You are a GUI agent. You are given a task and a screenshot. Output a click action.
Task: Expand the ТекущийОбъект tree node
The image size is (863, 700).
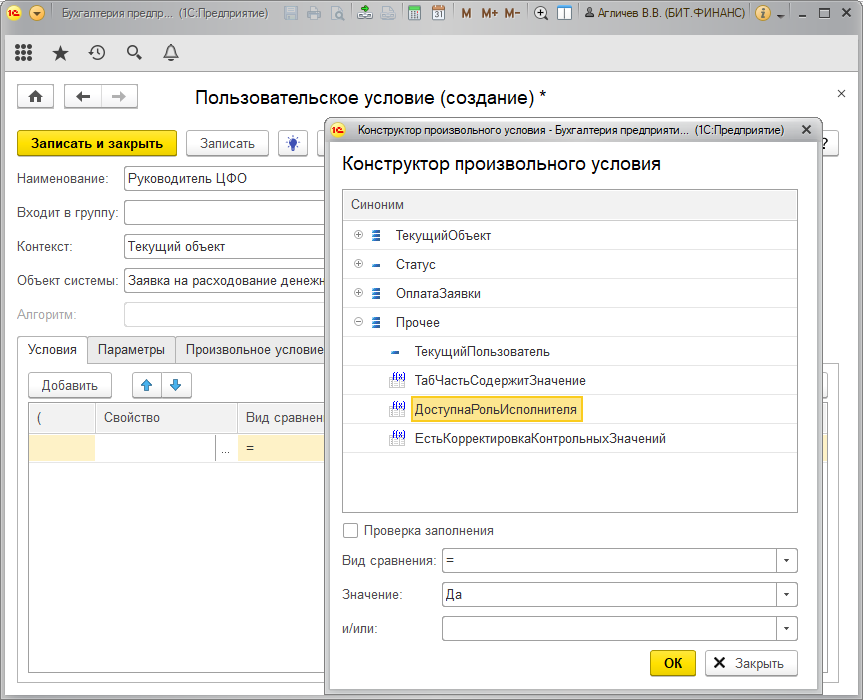pyautogui.click(x=358, y=235)
